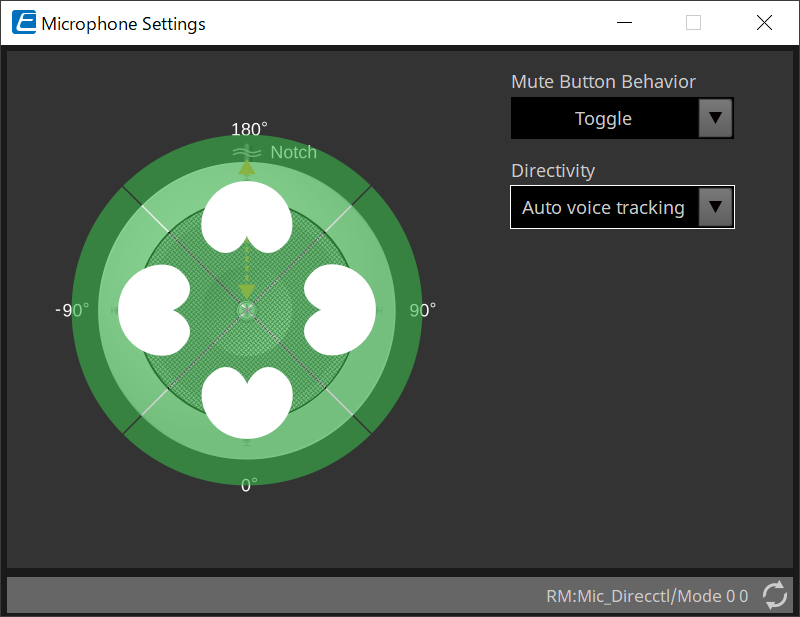Click the Notch wave icon above the polar chart
The image size is (800, 617).
(246, 152)
